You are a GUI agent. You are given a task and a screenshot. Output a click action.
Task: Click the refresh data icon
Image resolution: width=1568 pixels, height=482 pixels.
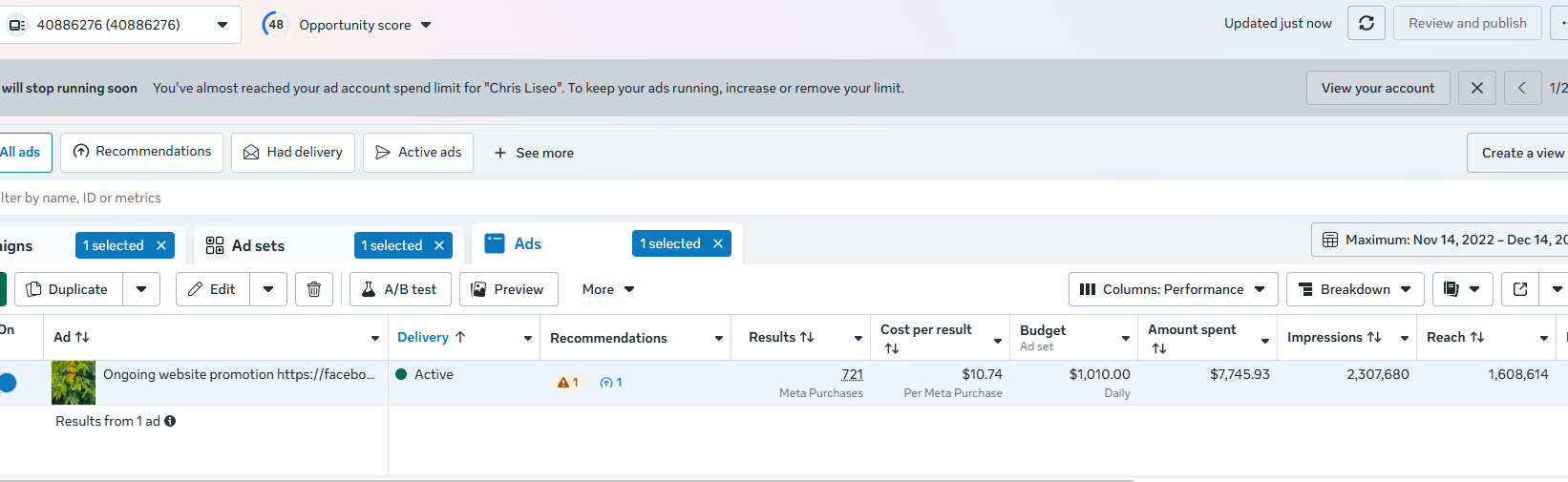1366,23
